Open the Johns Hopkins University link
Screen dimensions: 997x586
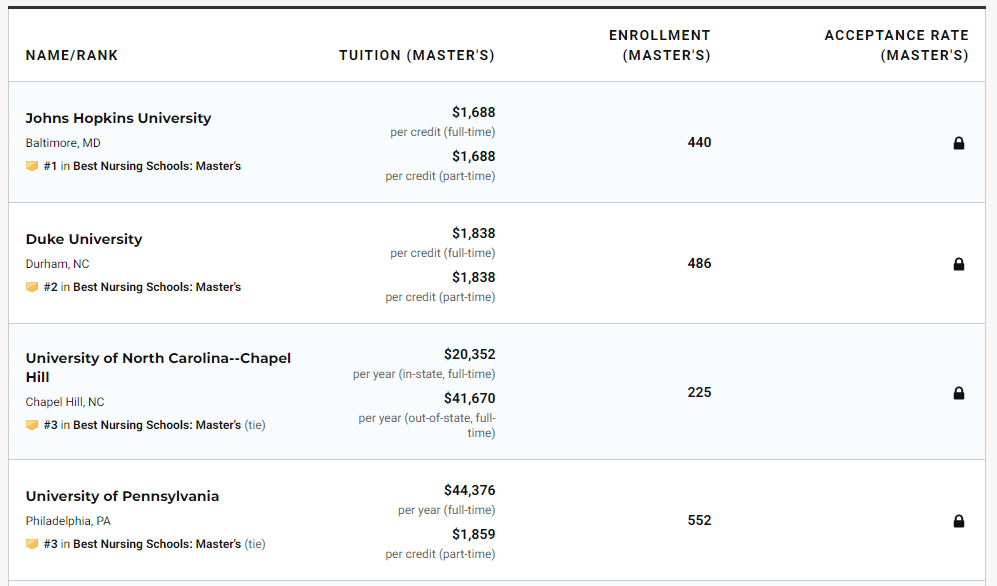pos(118,118)
